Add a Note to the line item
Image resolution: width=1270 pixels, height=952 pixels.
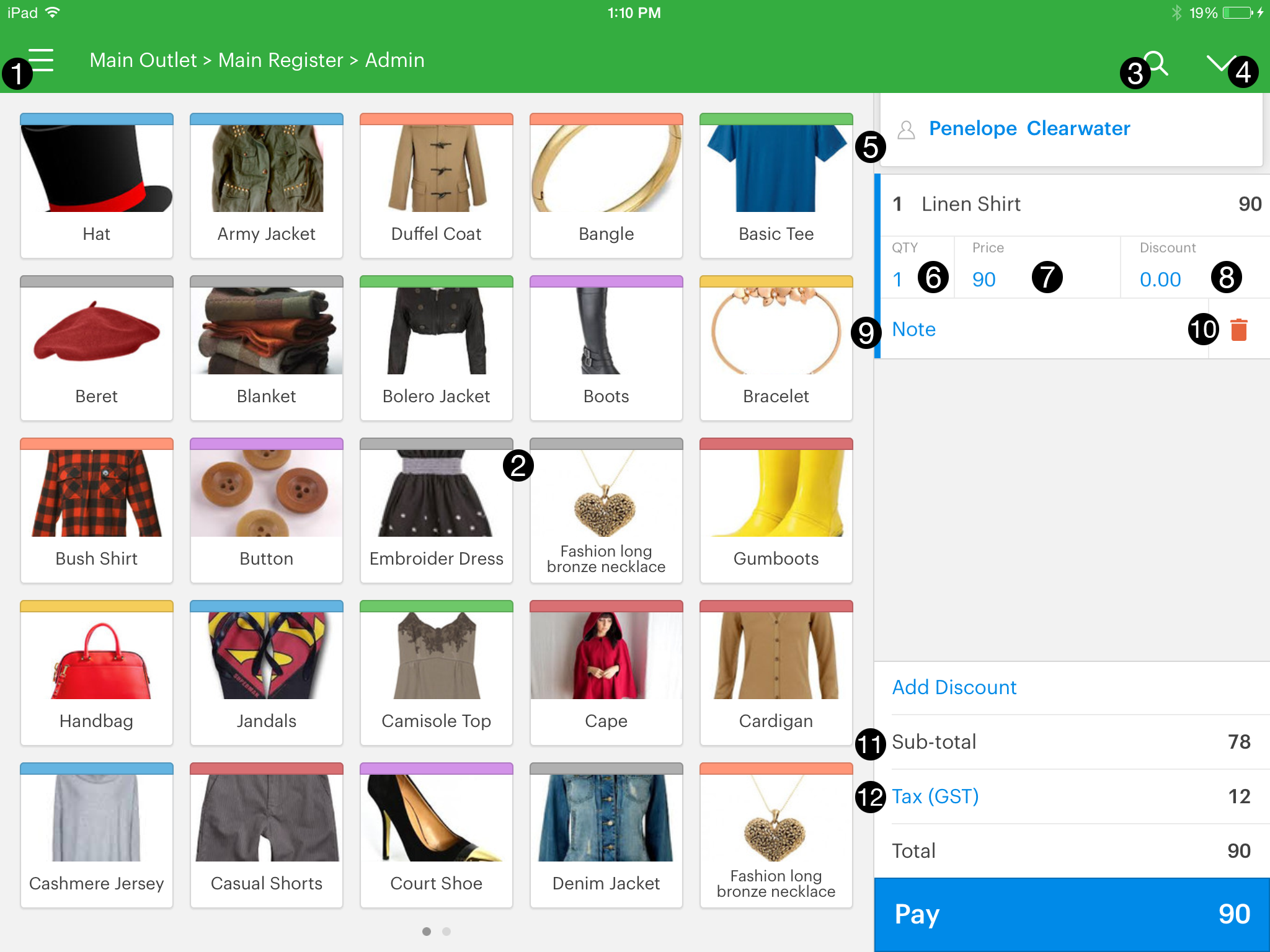tap(914, 329)
